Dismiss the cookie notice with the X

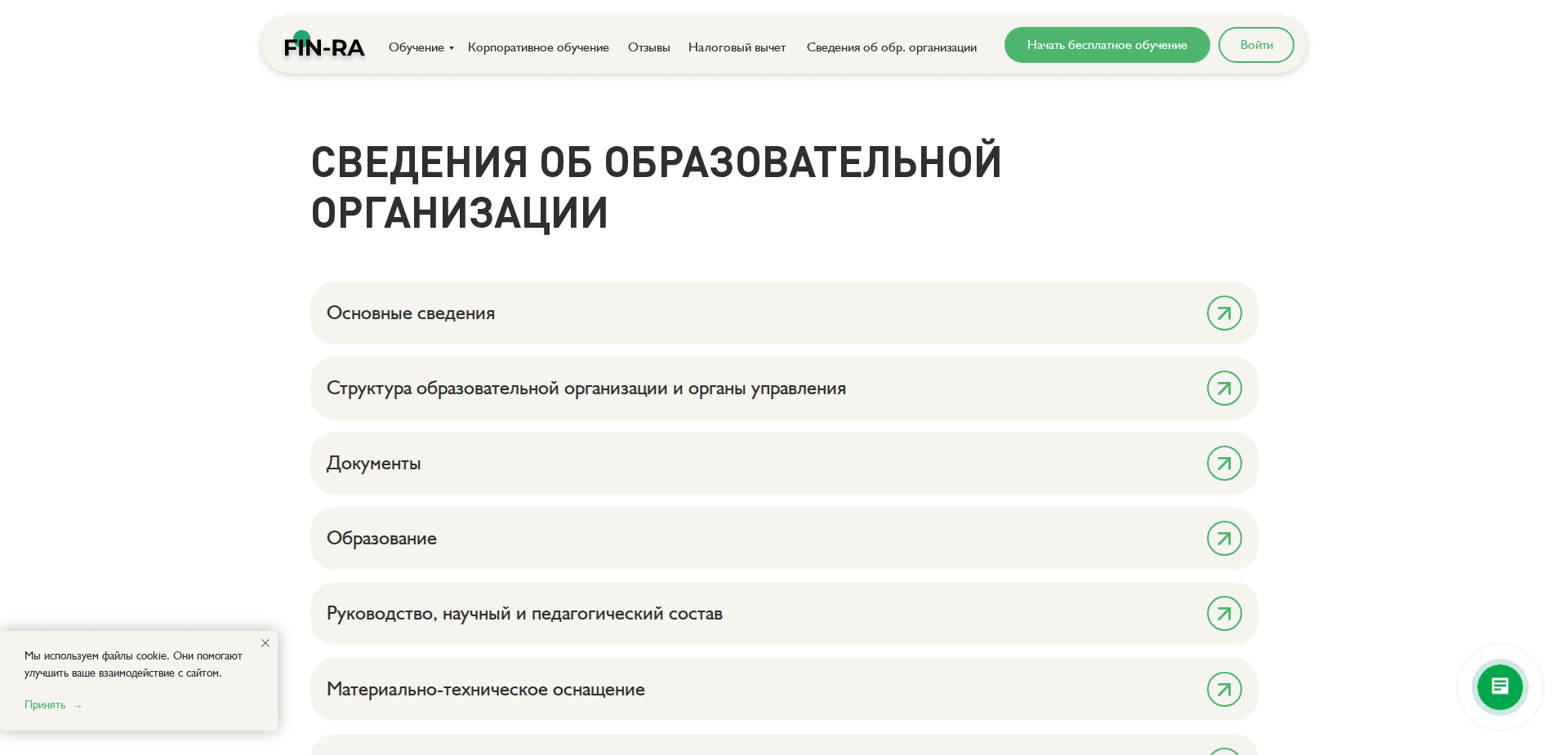[265, 643]
